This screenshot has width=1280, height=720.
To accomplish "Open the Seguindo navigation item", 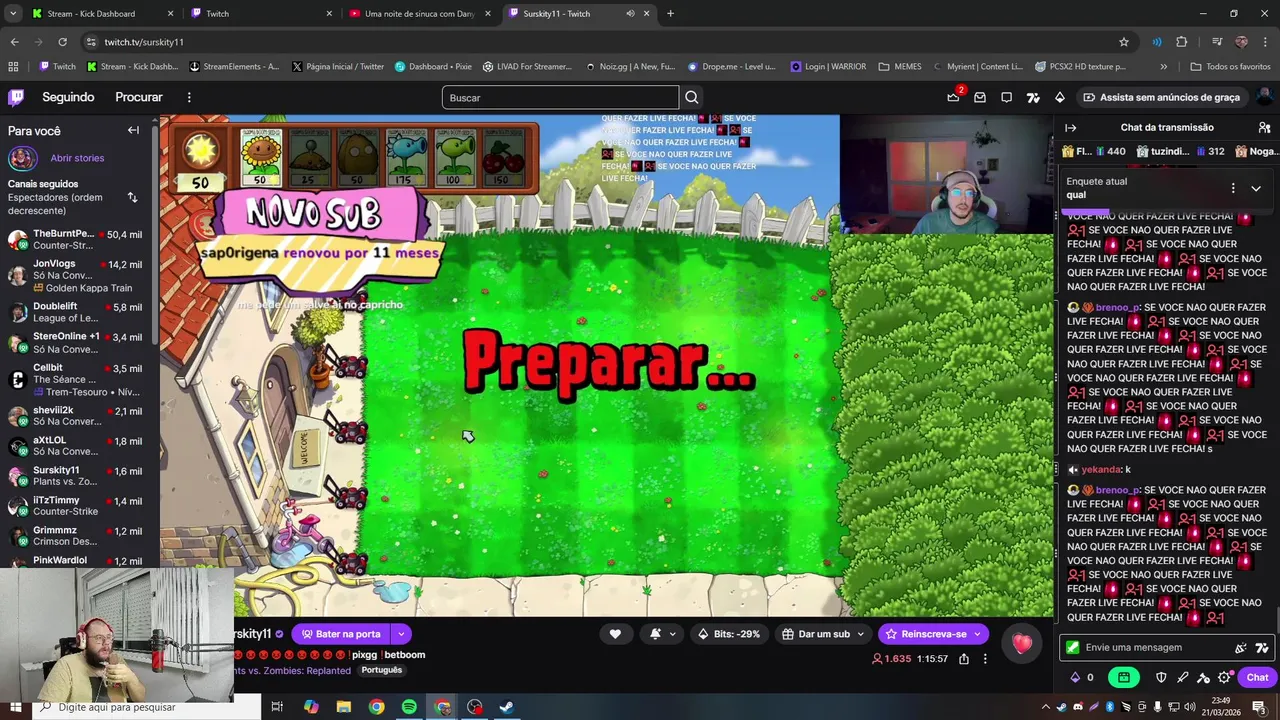I will coord(68,97).
